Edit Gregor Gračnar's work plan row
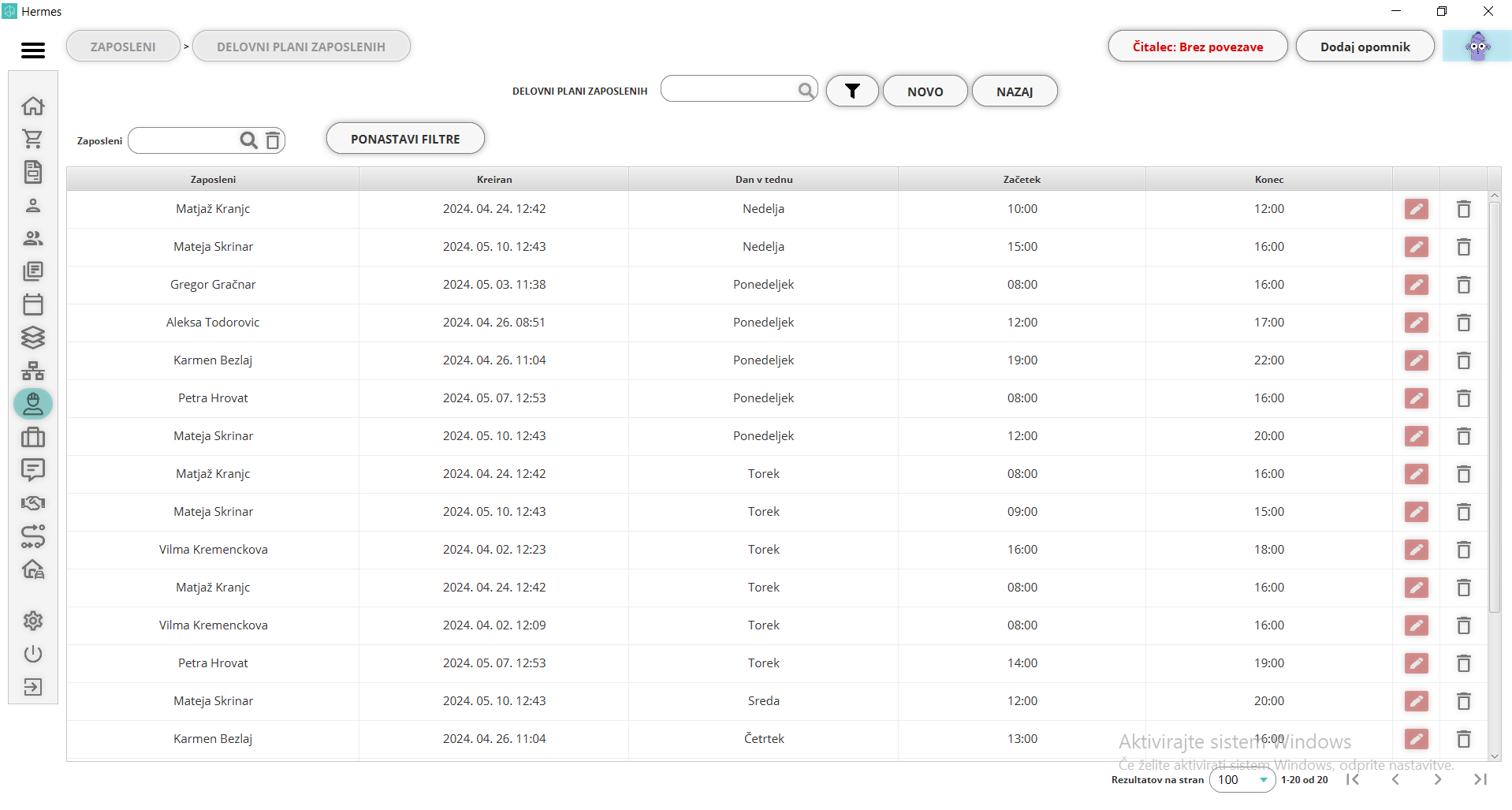This screenshot has width=1512, height=810. click(1417, 285)
